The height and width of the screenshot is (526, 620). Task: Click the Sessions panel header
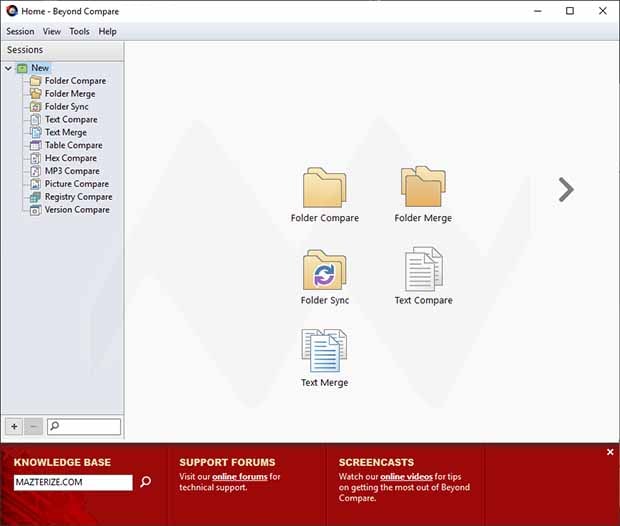62,50
